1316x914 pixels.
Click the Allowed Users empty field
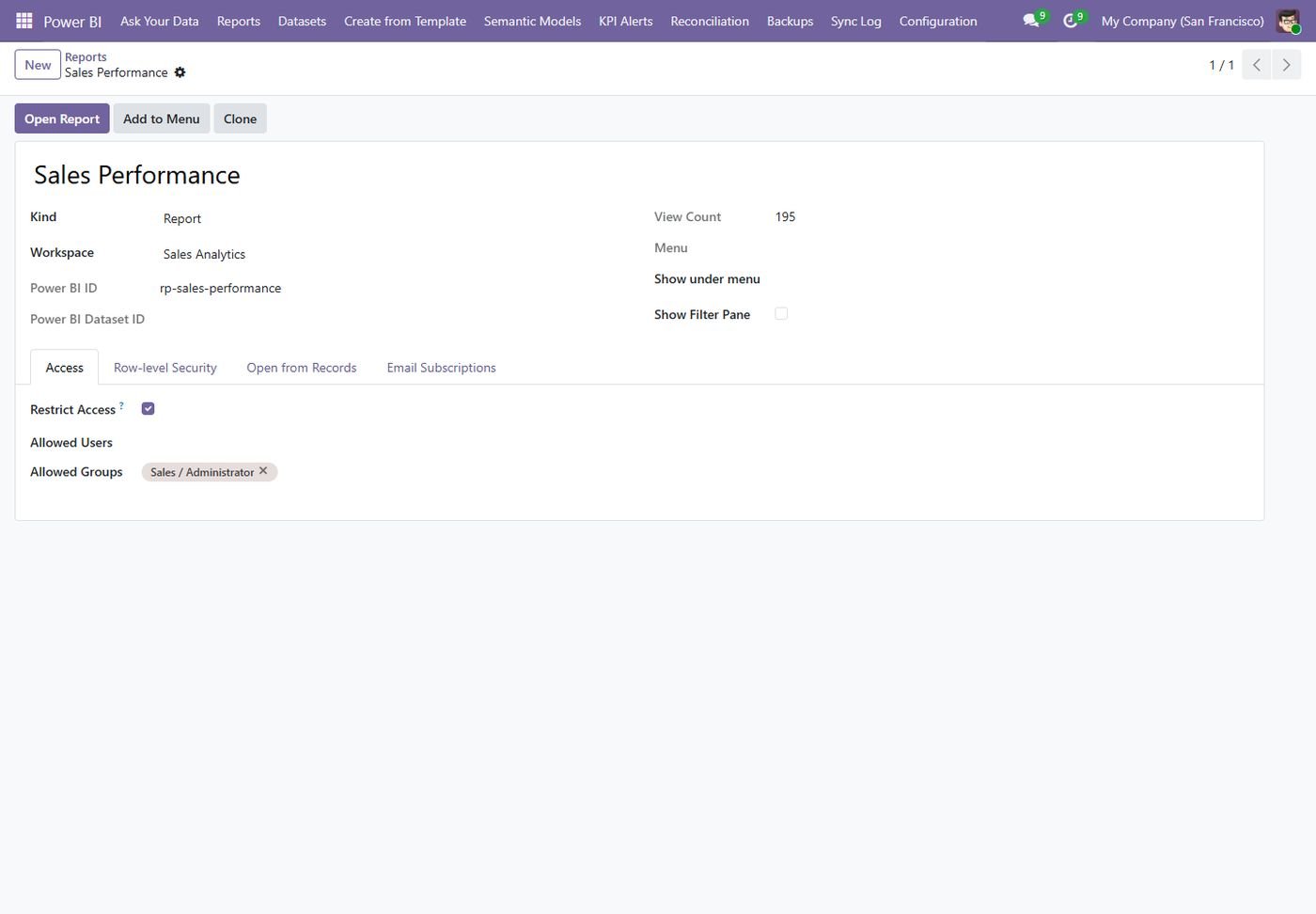[x=696, y=442]
